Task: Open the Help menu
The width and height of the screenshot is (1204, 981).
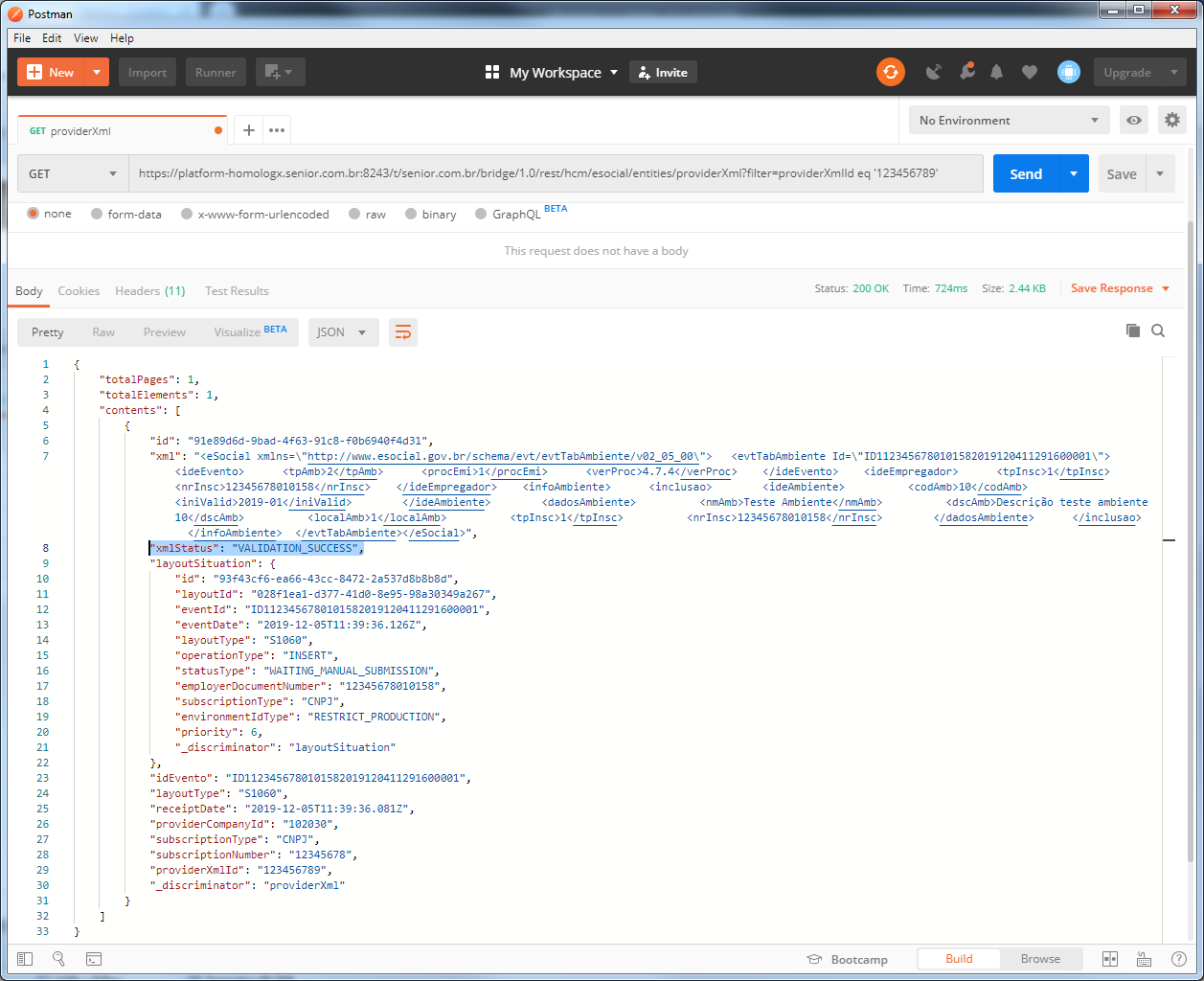Action: [x=122, y=38]
